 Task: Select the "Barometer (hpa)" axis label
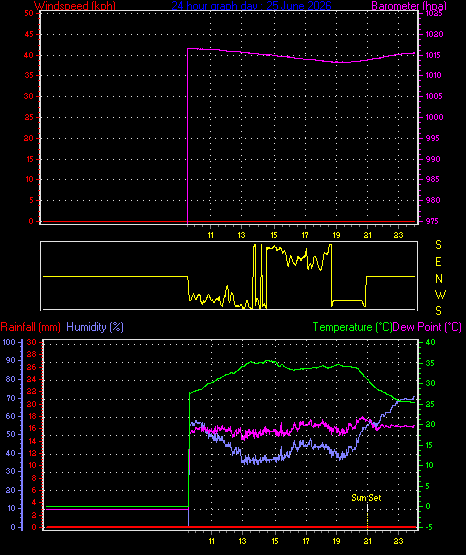coord(409,6)
